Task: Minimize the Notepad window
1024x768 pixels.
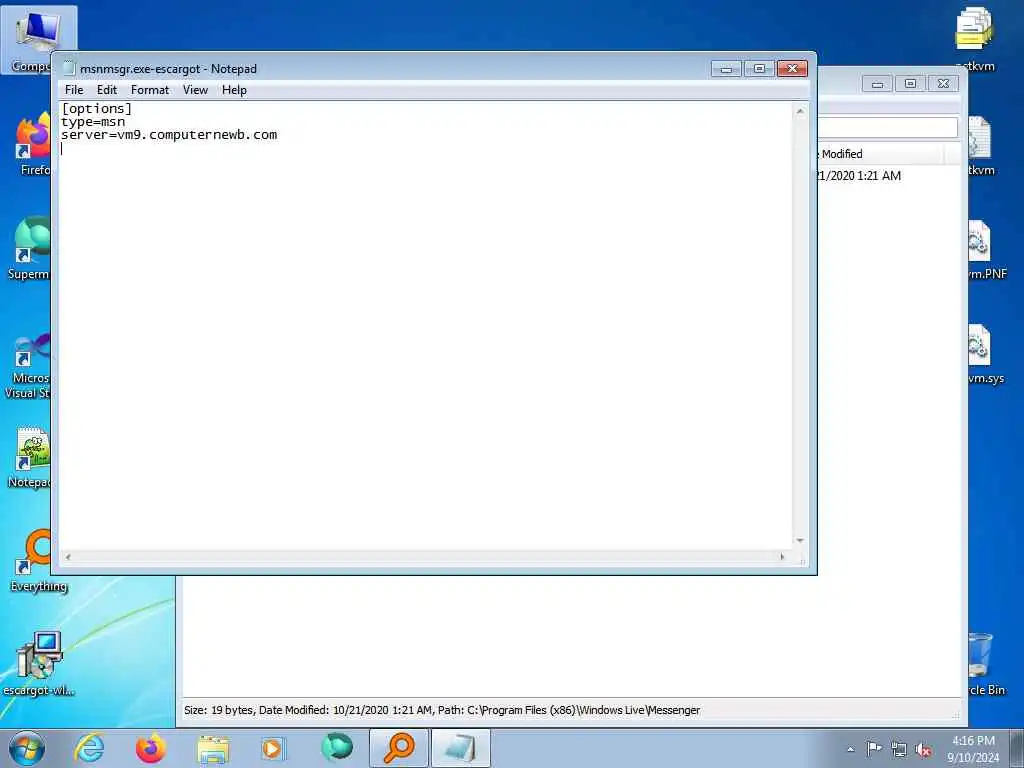Action: pyautogui.click(x=726, y=69)
